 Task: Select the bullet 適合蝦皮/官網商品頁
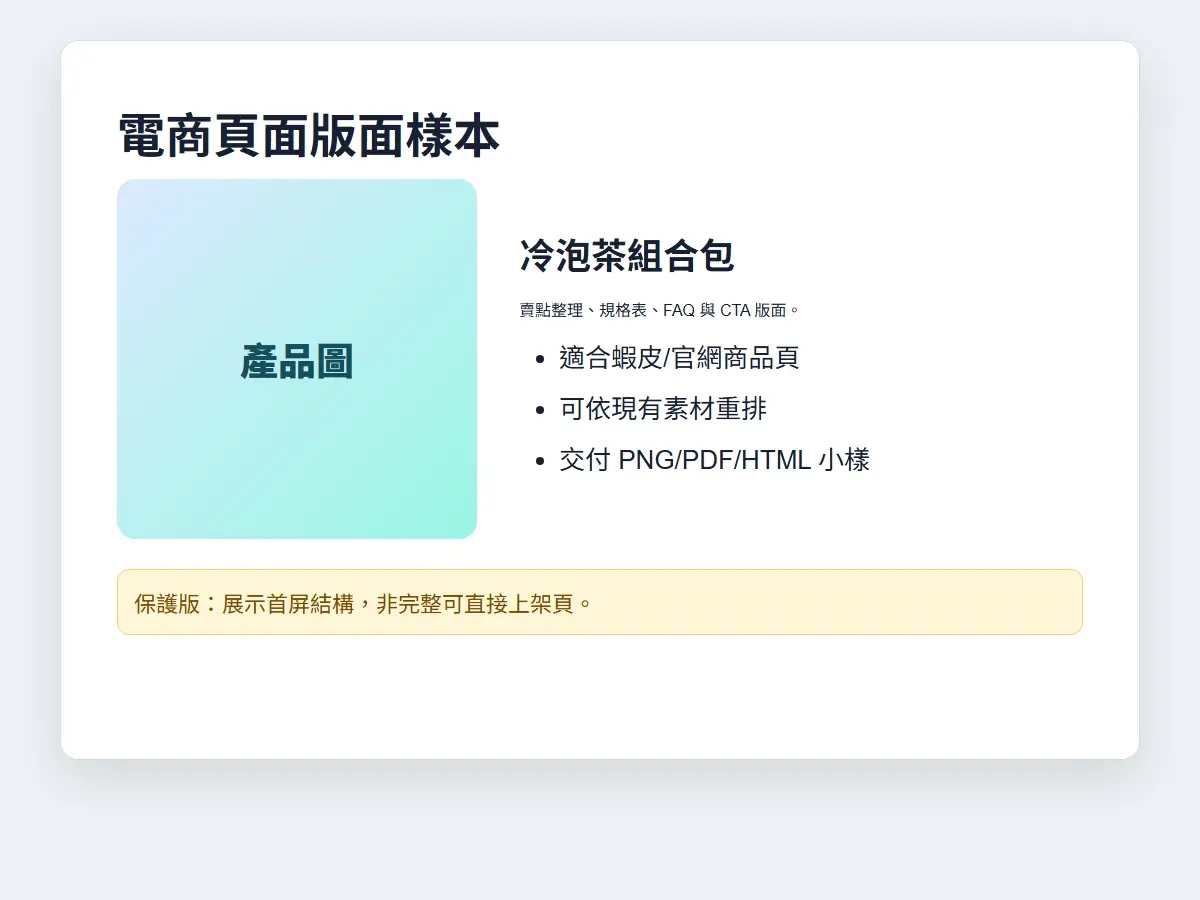tap(680, 358)
